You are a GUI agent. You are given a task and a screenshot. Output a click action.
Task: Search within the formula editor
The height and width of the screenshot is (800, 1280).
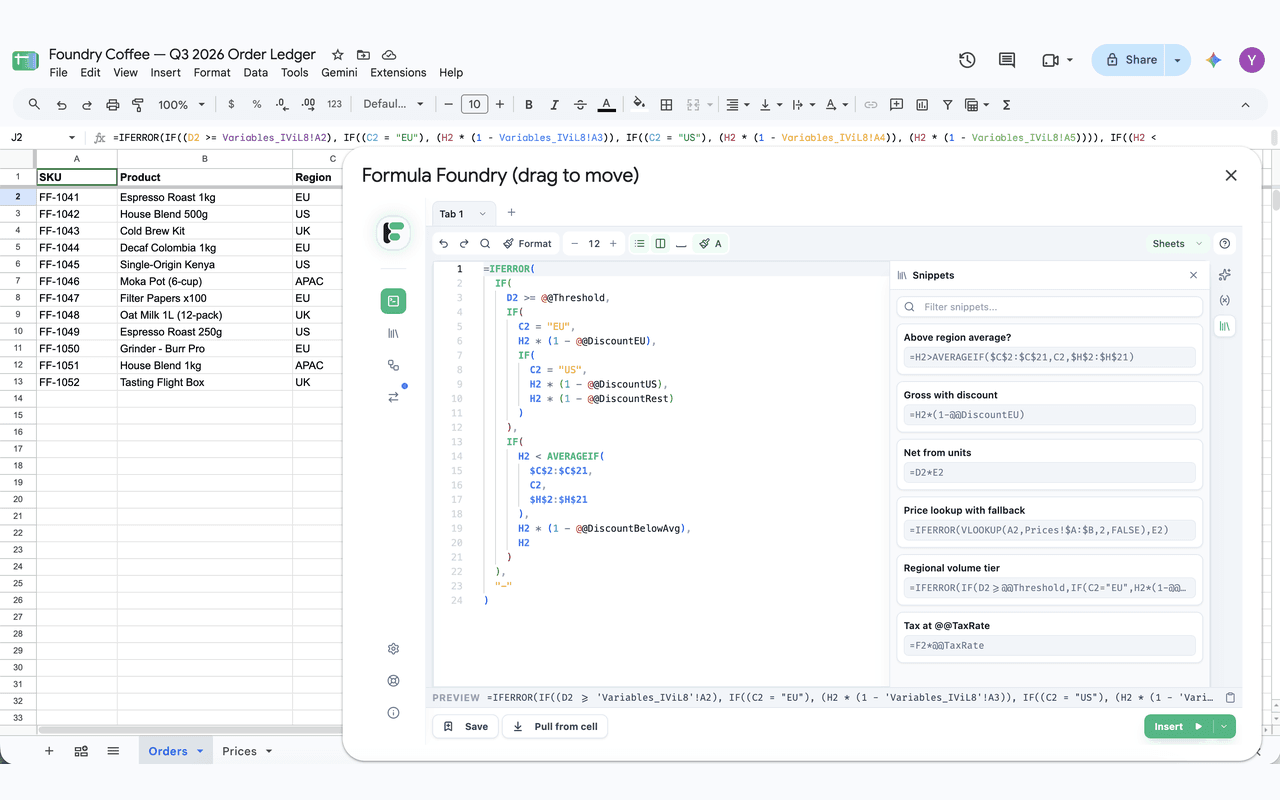[485, 243]
